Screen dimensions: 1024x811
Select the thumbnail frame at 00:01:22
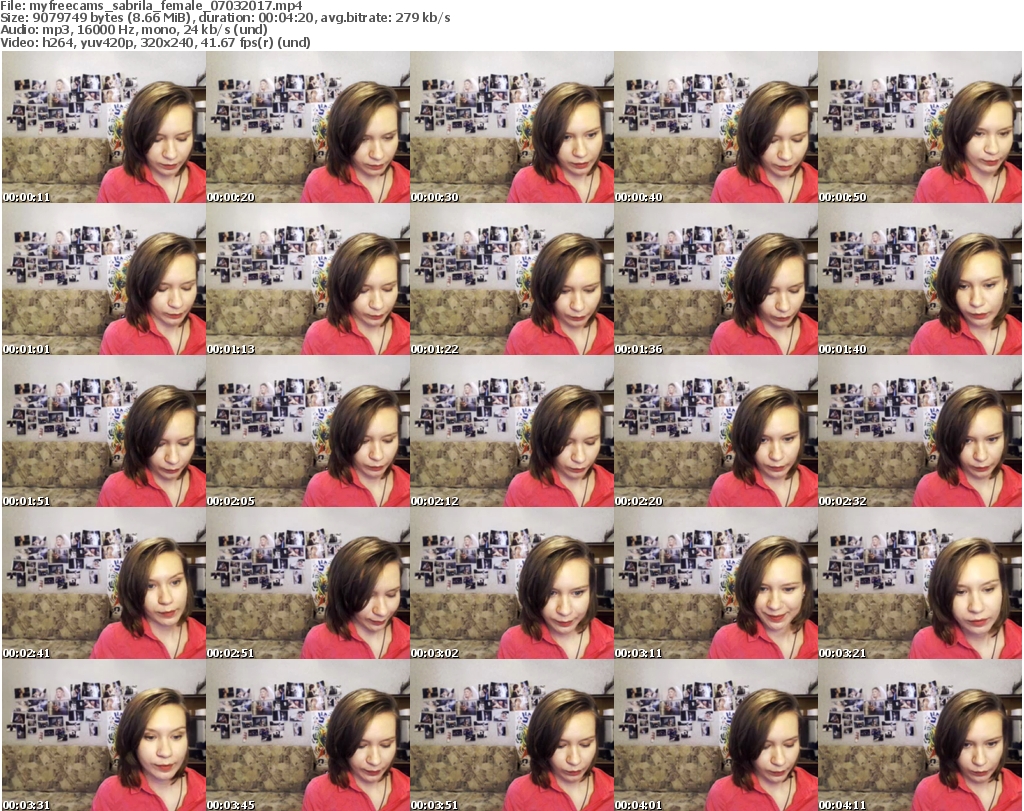coord(512,279)
